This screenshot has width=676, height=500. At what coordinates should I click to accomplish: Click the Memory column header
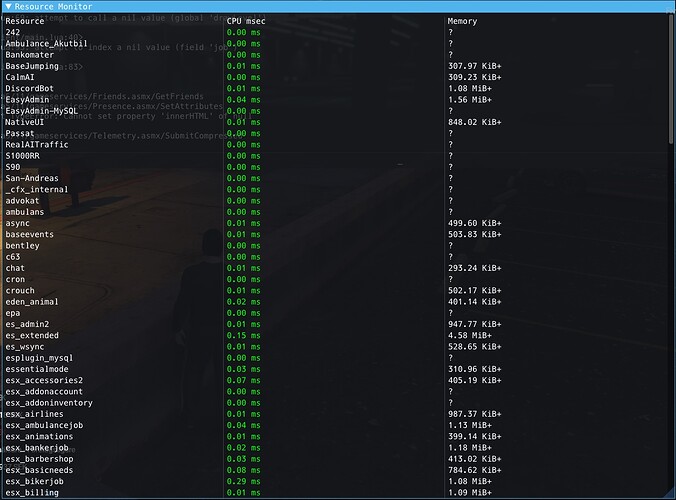click(462, 21)
